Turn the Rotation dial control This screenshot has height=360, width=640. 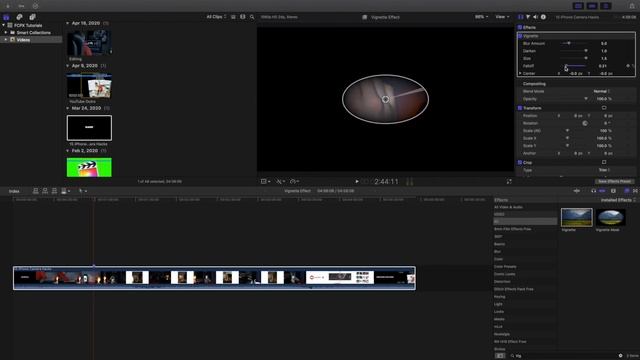point(585,123)
